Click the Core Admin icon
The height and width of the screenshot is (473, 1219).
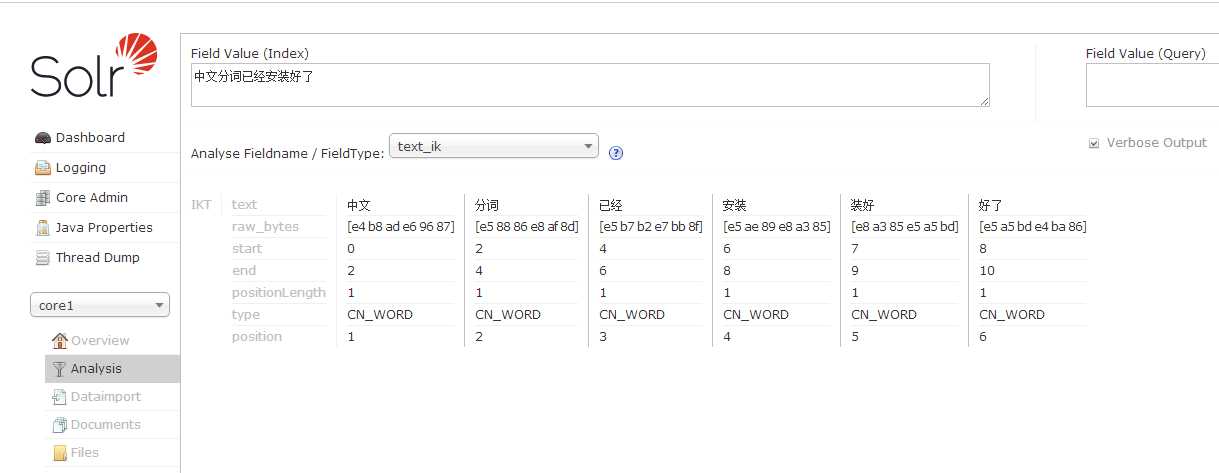(x=42, y=198)
